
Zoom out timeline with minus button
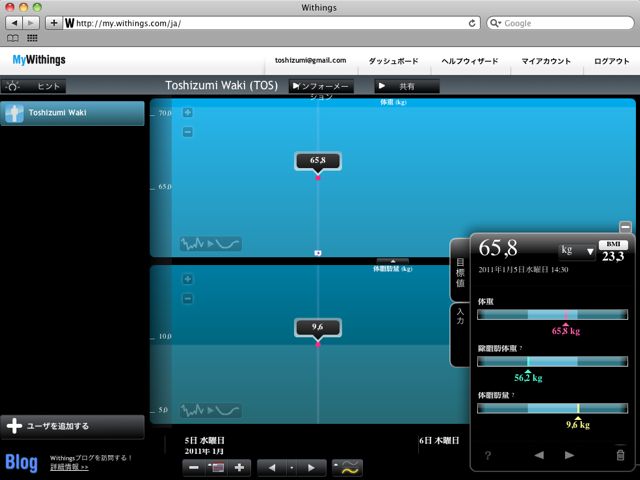point(194,468)
